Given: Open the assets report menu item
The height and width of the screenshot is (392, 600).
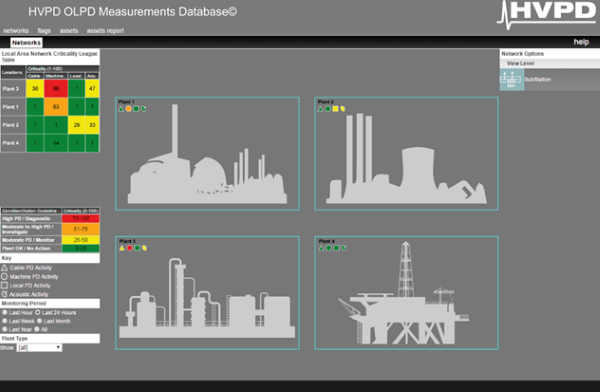Looking at the screenshot, I should [105, 31].
